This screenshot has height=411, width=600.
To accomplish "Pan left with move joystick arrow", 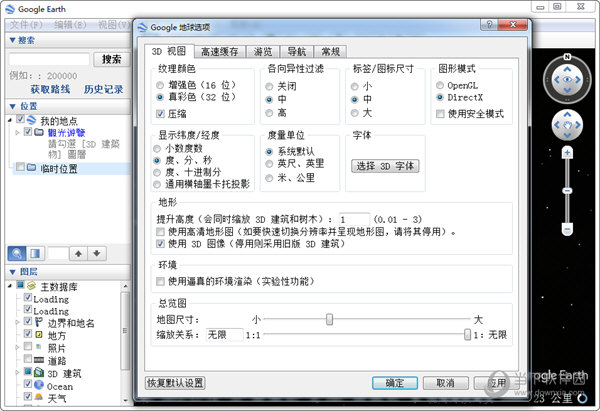I will 557,125.
